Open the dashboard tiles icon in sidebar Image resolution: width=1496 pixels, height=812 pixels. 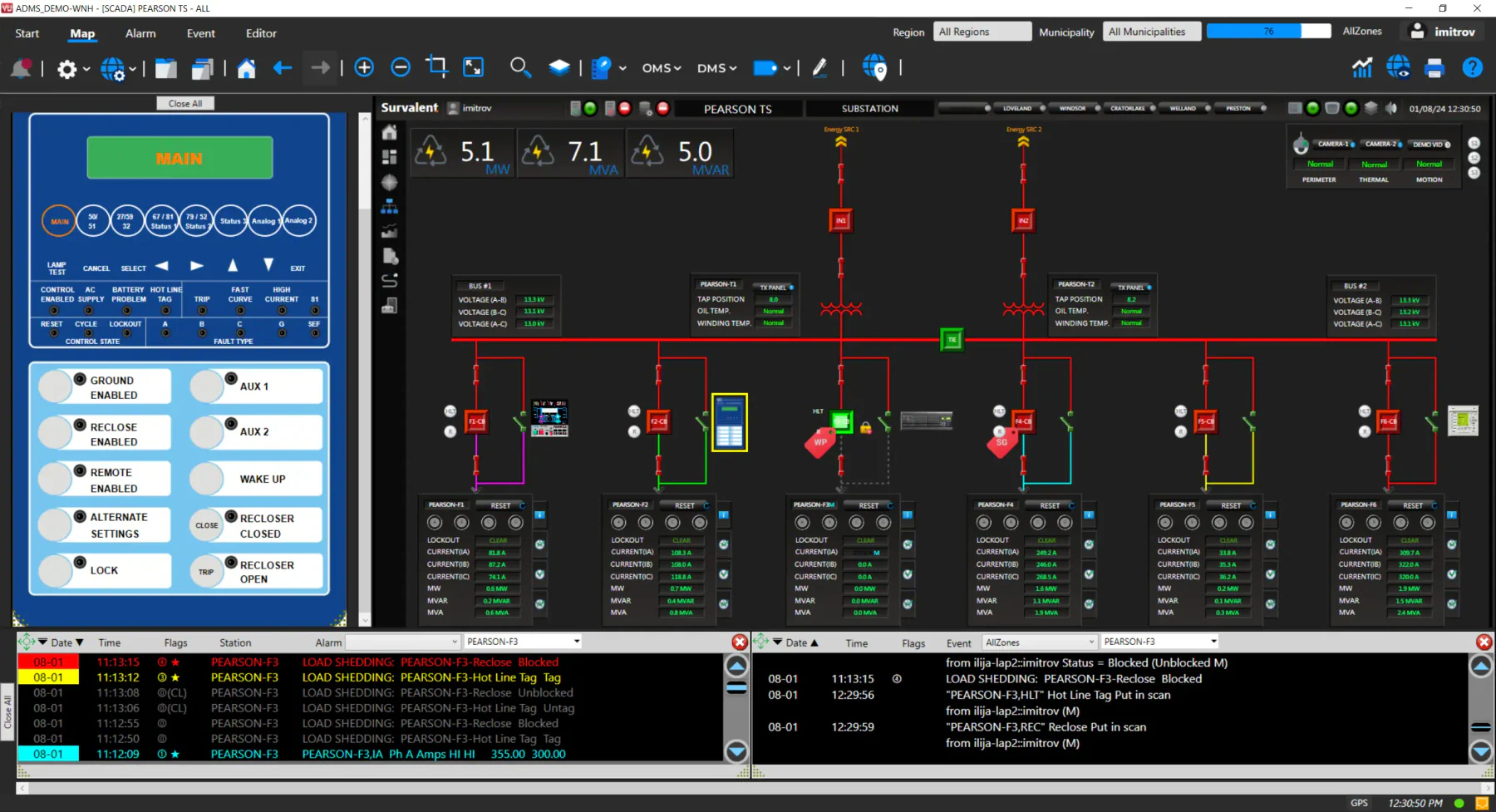tap(389, 157)
